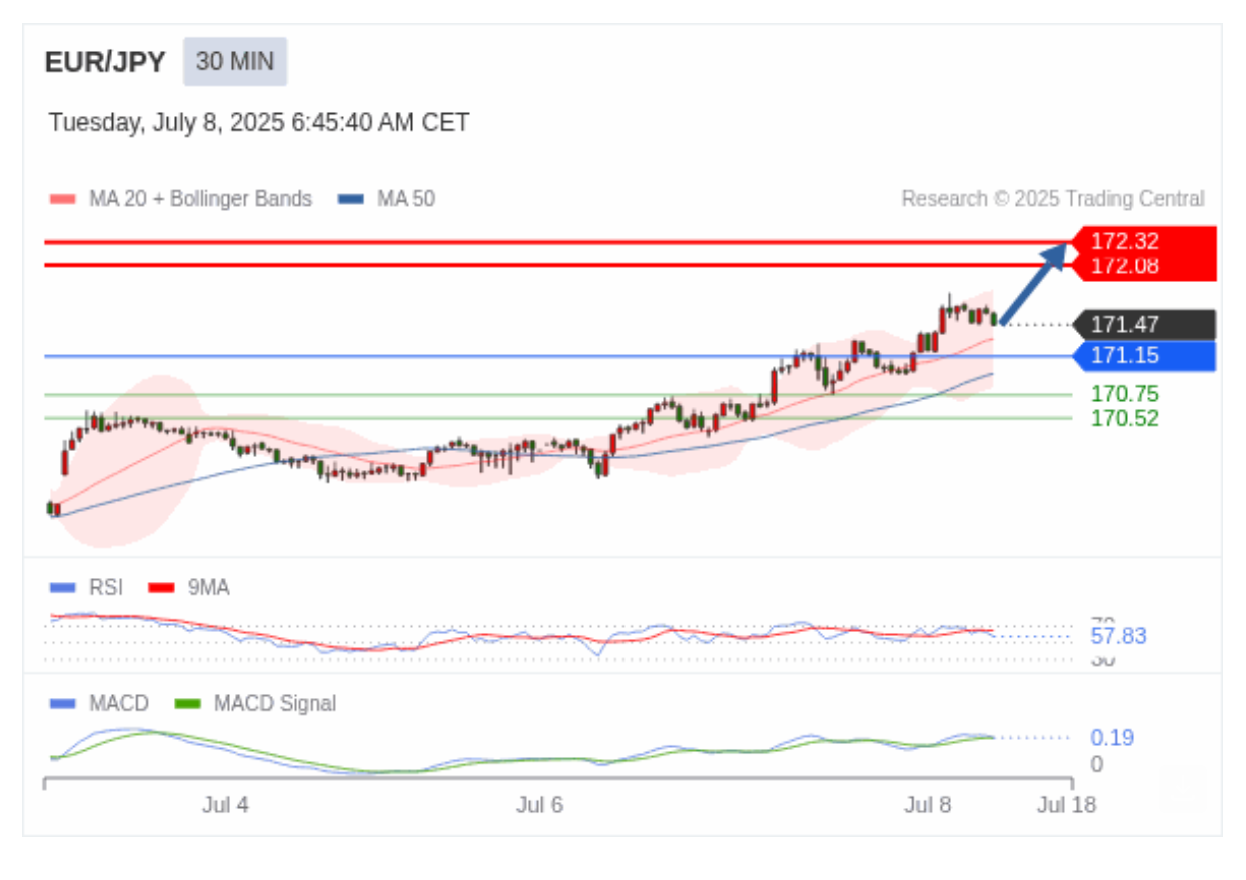
Task: Click the Jul 18 date axis label
Action: point(1067,805)
